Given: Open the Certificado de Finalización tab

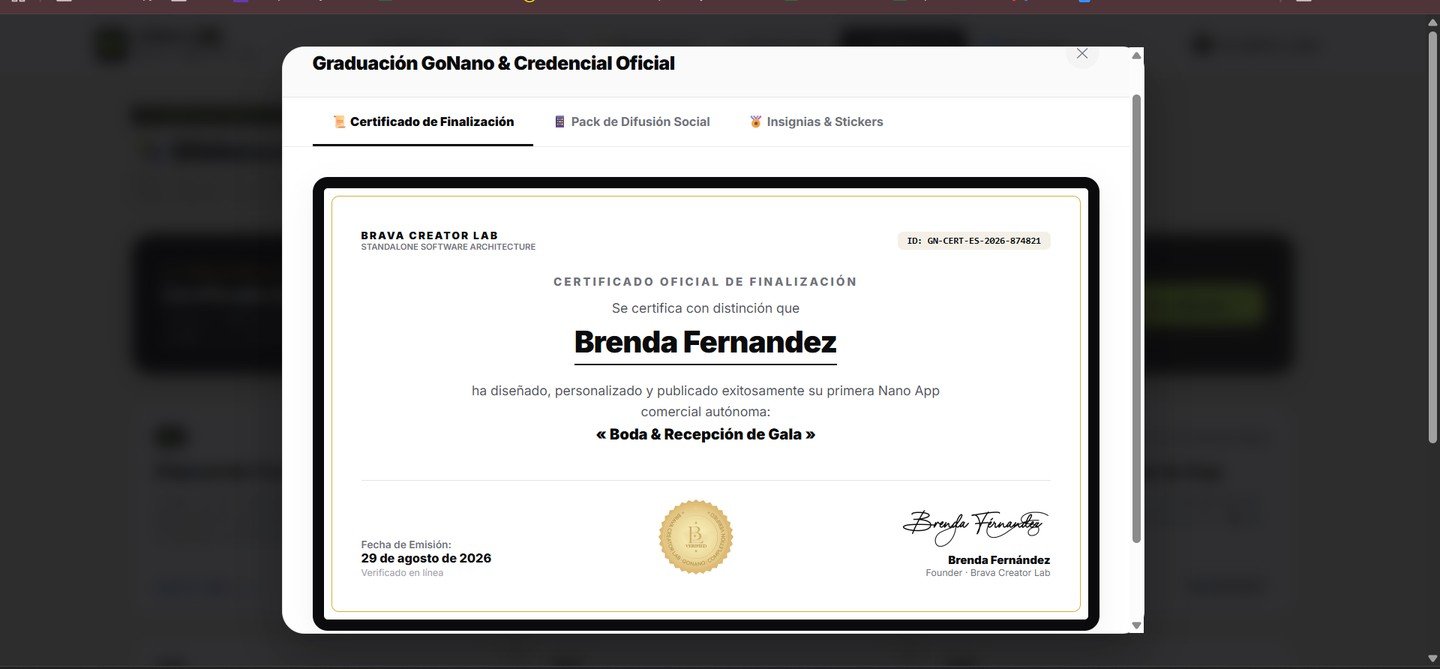Looking at the screenshot, I should coord(423,122).
